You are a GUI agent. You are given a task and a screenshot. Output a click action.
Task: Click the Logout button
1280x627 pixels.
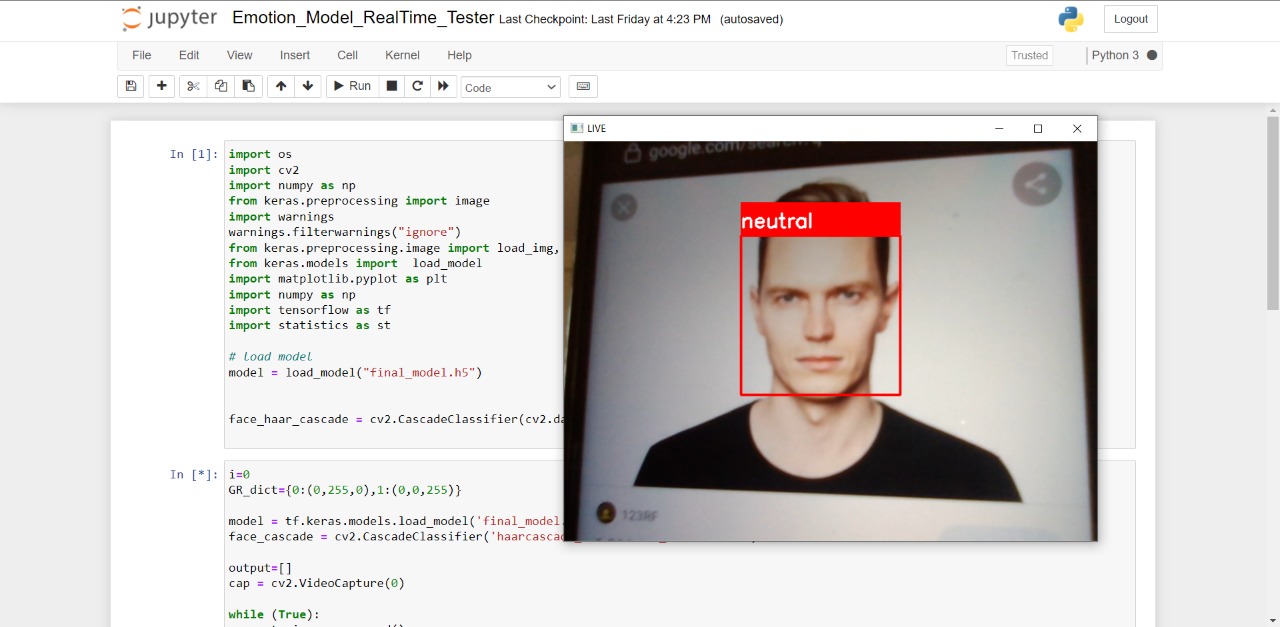[1131, 19]
